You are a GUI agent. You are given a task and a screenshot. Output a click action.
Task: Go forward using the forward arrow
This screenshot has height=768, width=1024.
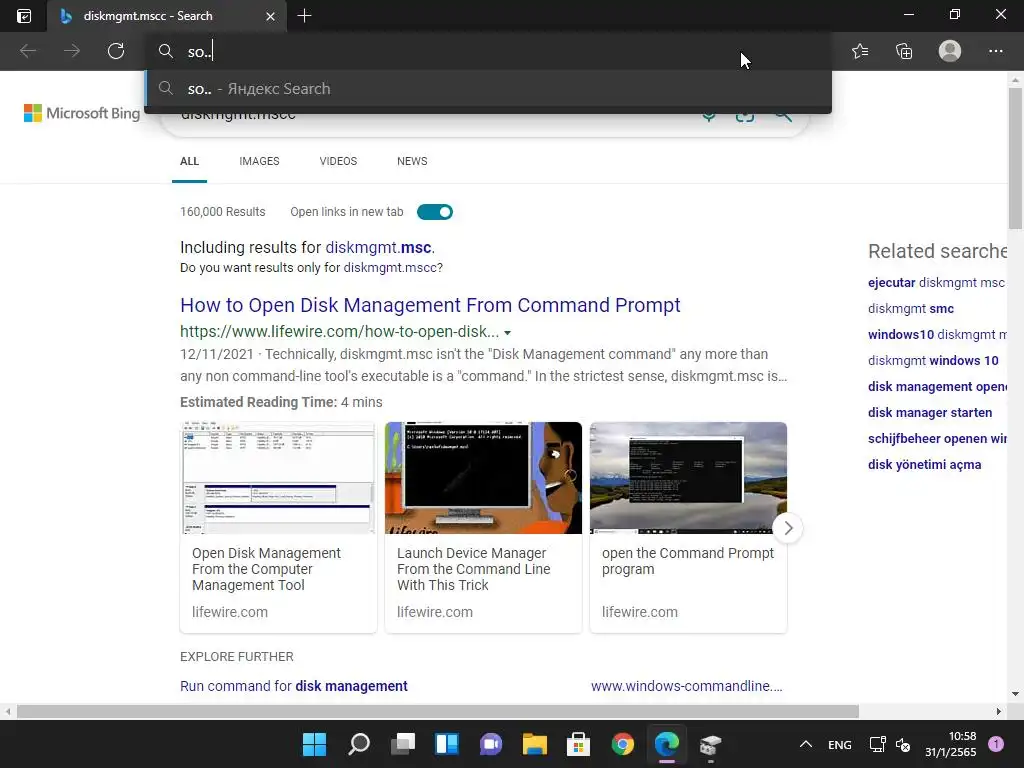pos(72,51)
